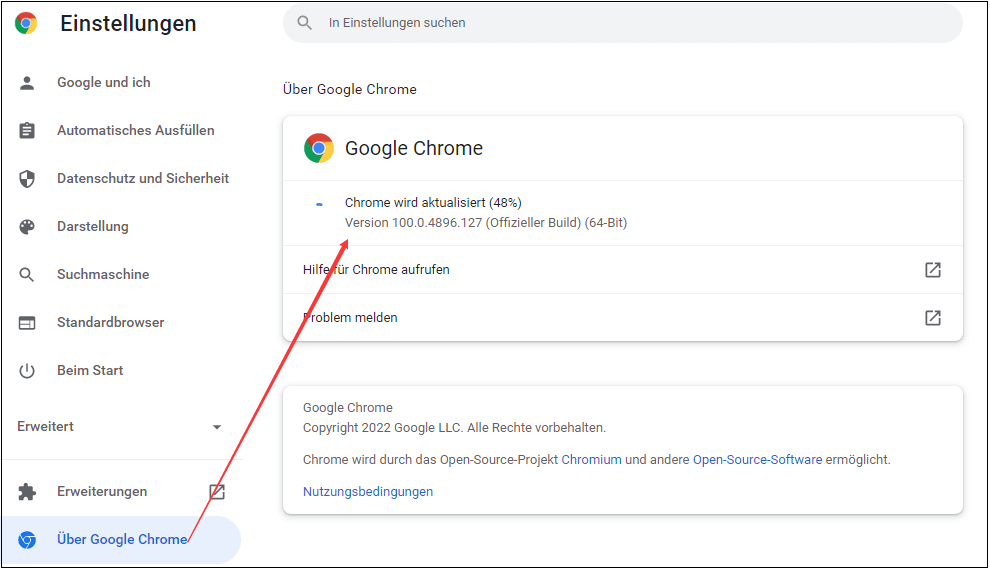Click the update progress spinner icon
The image size is (990, 569).
319,204
